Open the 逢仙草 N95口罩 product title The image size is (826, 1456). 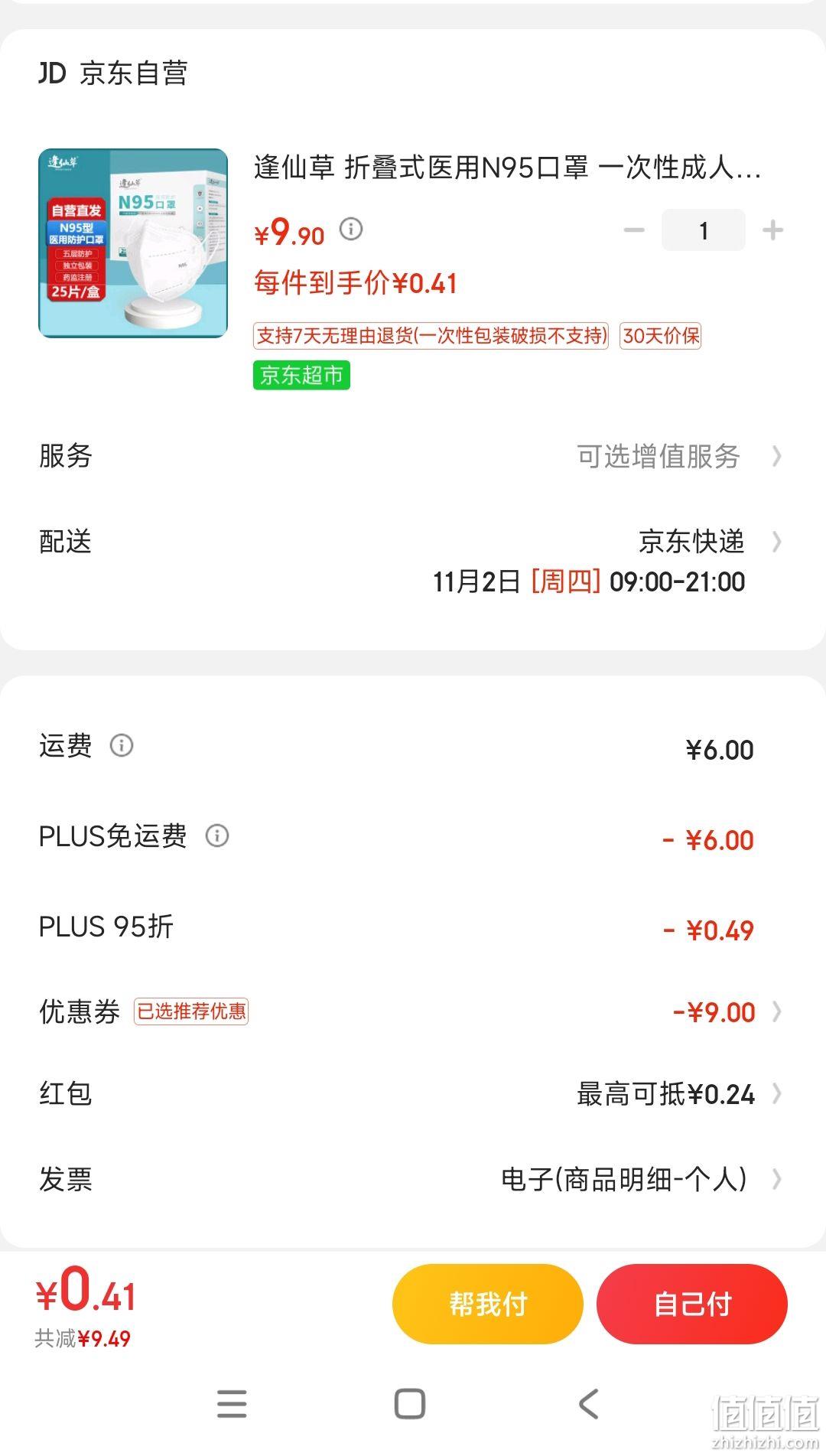(x=507, y=167)
